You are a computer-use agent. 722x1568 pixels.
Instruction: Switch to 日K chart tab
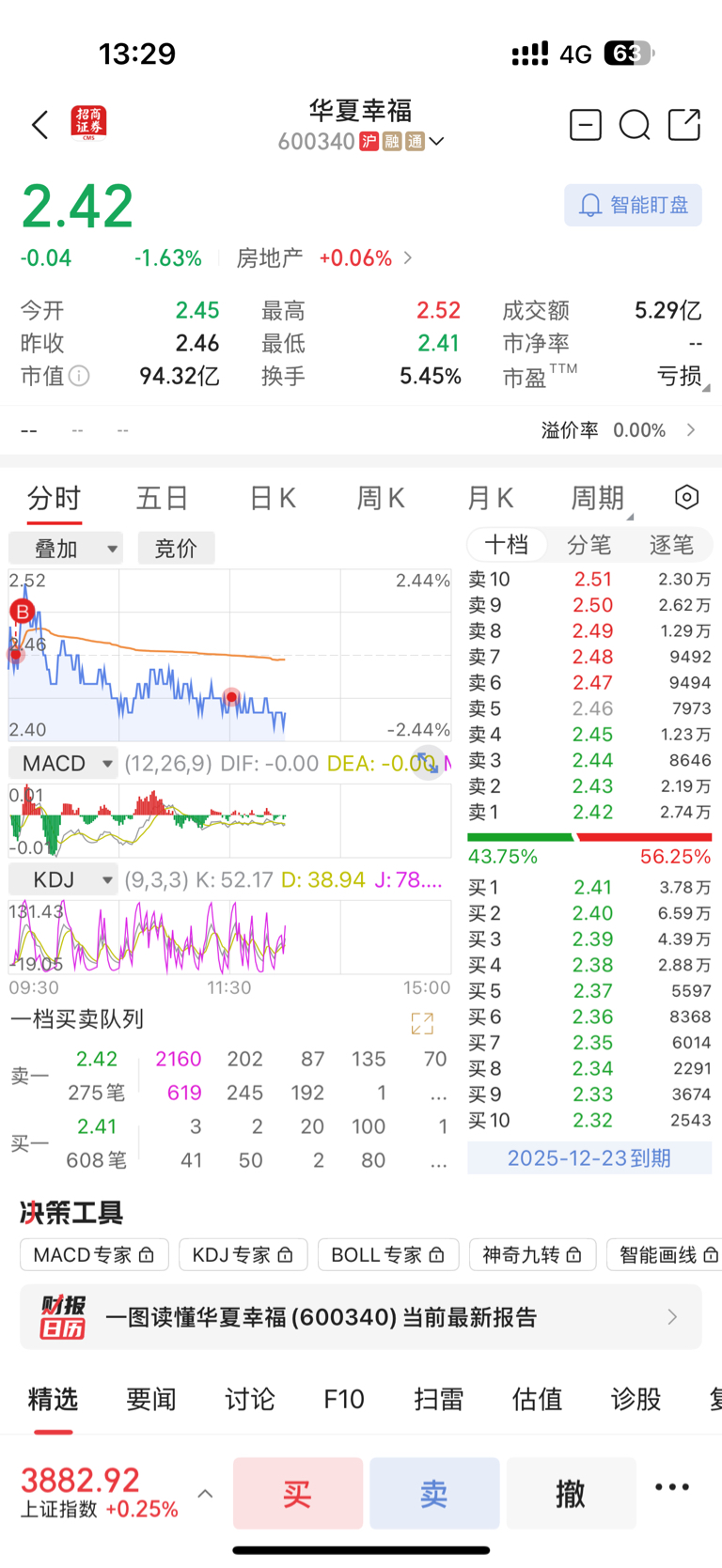click(x=273, y=498)
